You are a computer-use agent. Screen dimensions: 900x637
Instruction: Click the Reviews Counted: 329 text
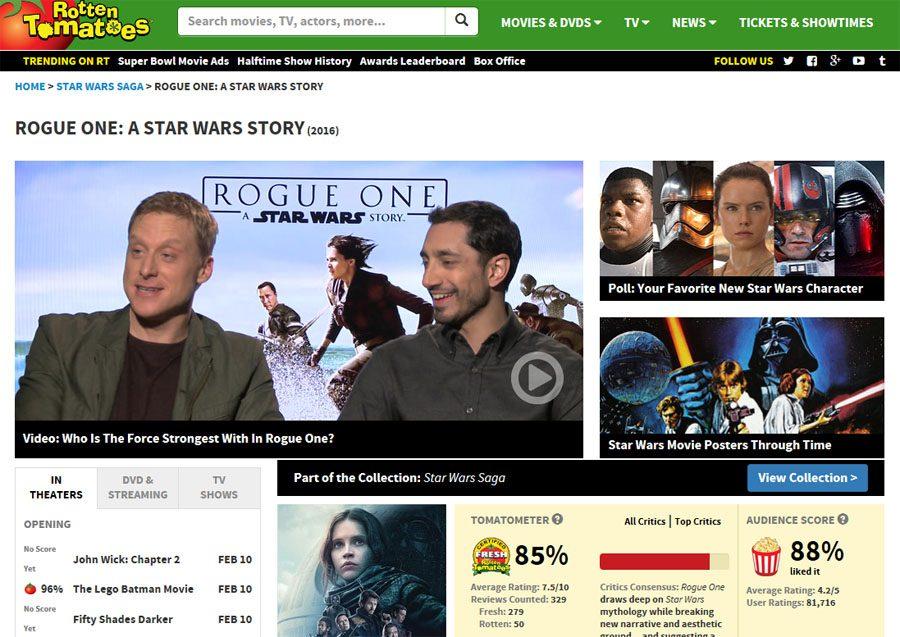point(518,599)
